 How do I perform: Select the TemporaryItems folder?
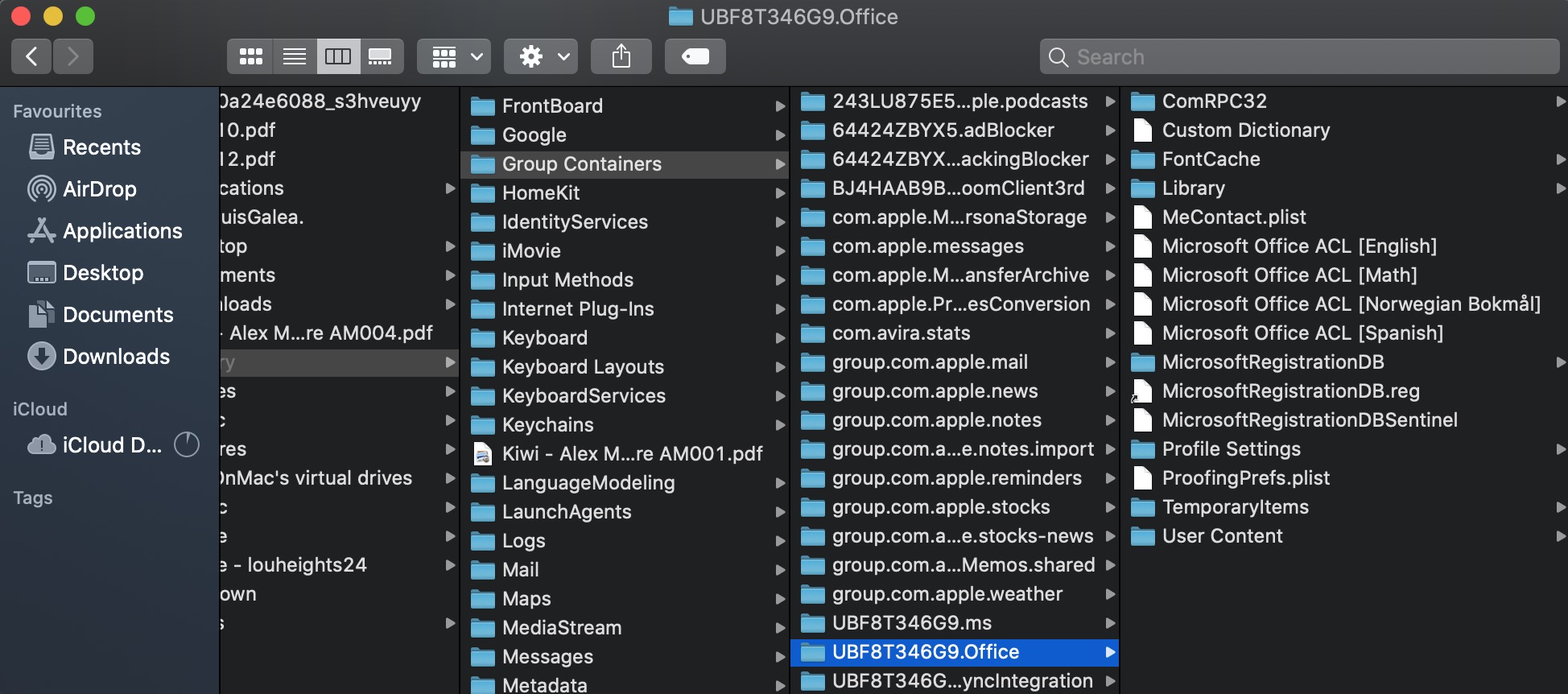(x=1344, y=506)
